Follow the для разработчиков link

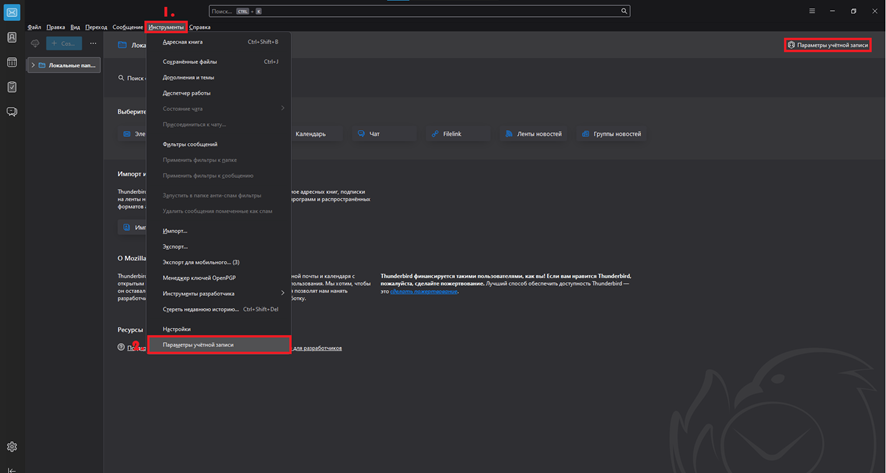[x=318, y=348]
